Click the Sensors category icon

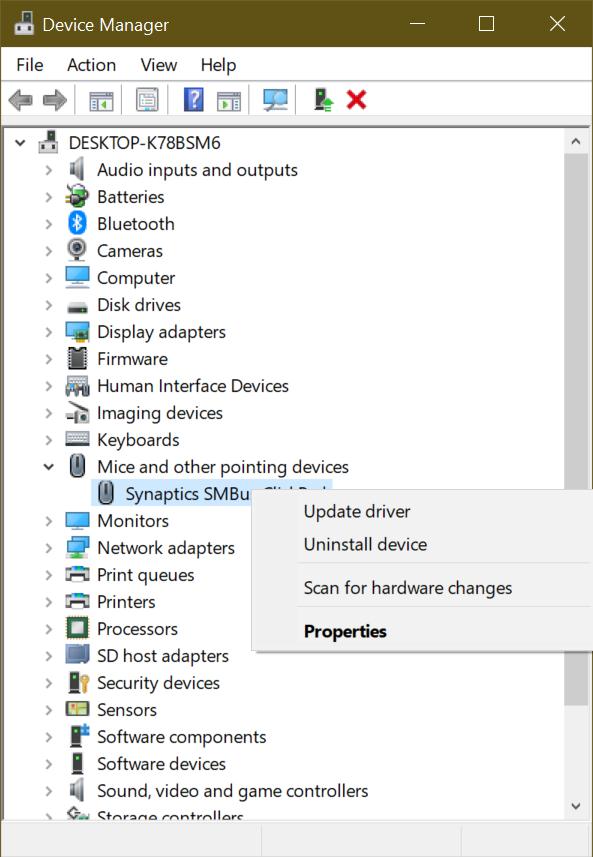[x=77, y=709]
